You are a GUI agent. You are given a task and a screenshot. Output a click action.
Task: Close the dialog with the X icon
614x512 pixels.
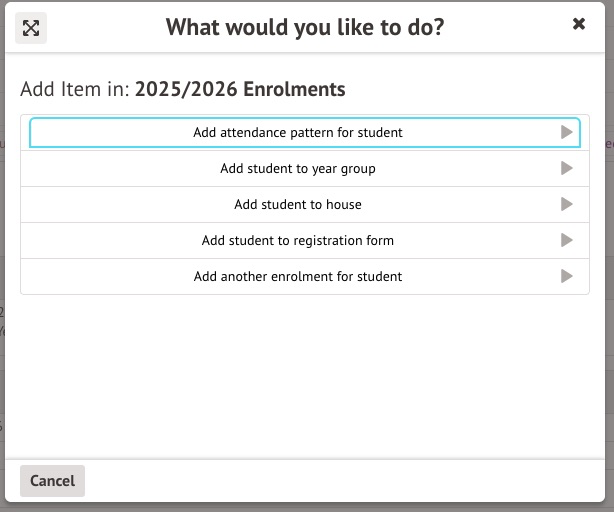pos(579,25)
